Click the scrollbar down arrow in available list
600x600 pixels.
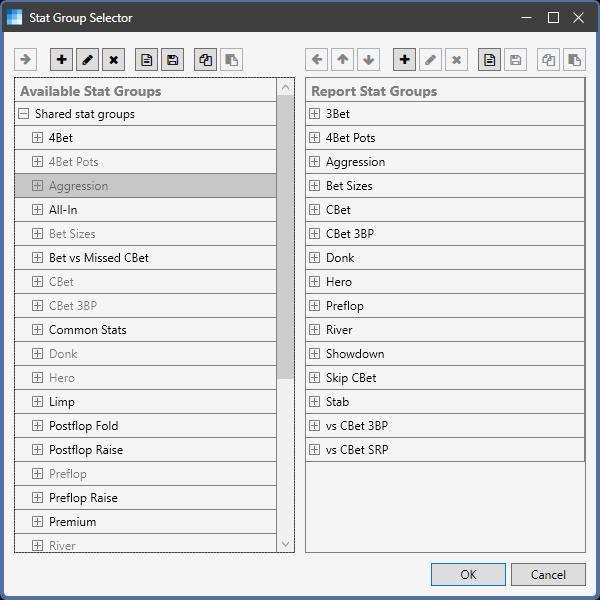click(285, 544)
